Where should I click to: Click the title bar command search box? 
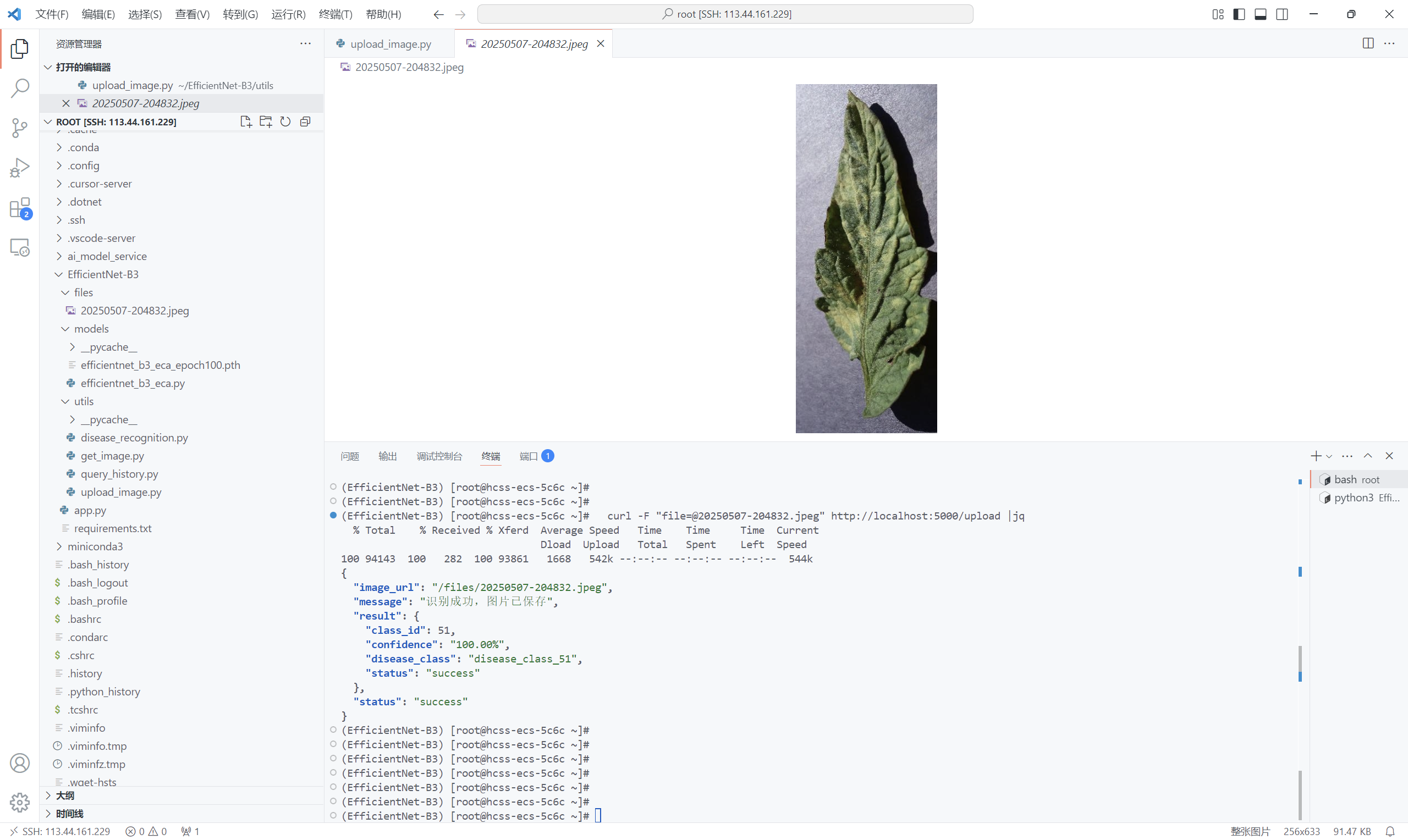pyautogui.click(x=725, y=14)
